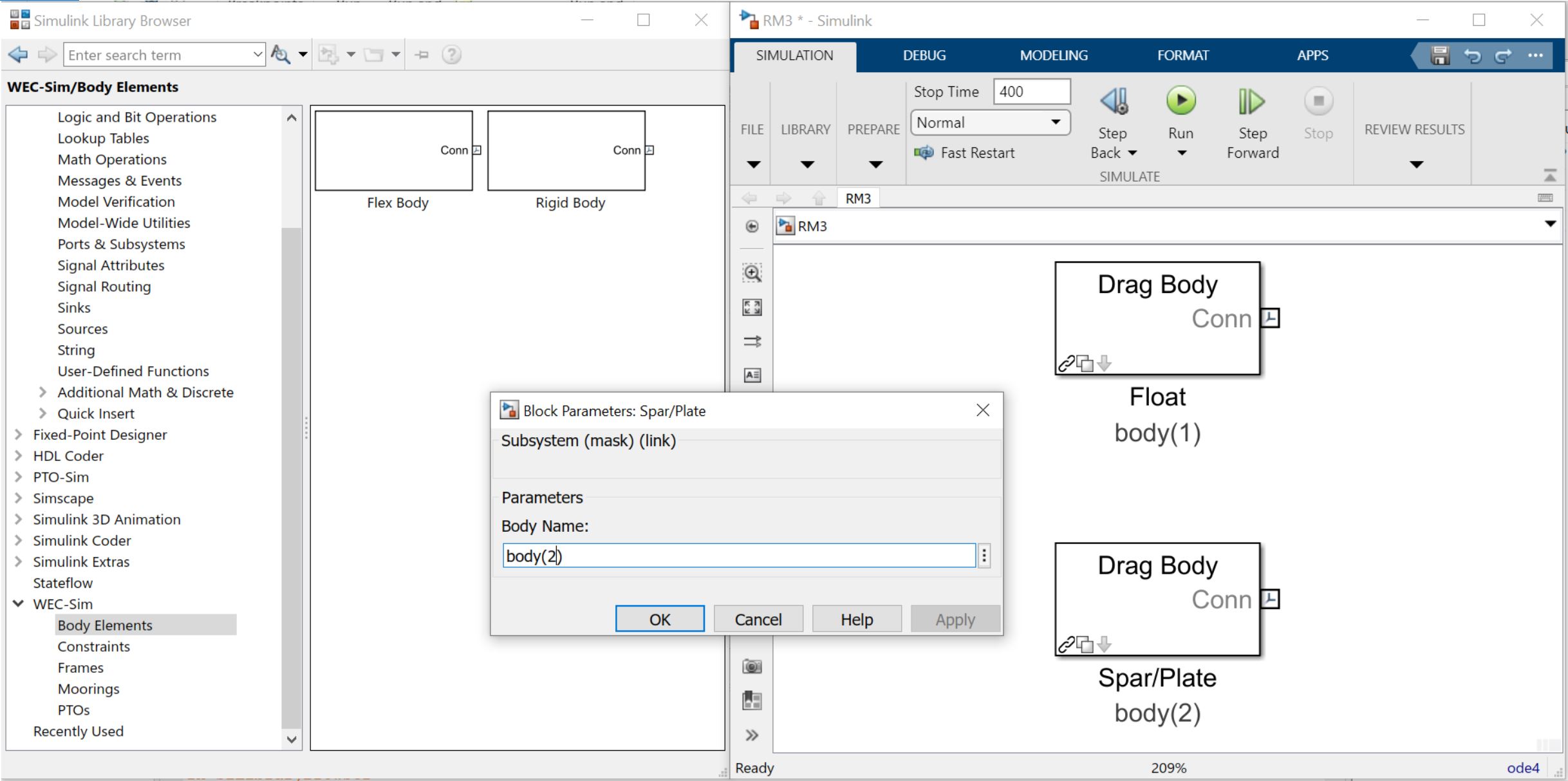
Task: Undo last action in Simulink
Action: [1472, 56]
